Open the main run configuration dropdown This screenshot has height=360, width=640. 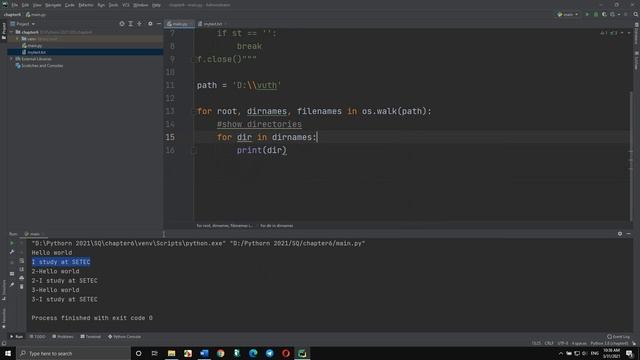click(x=568, y=14)
